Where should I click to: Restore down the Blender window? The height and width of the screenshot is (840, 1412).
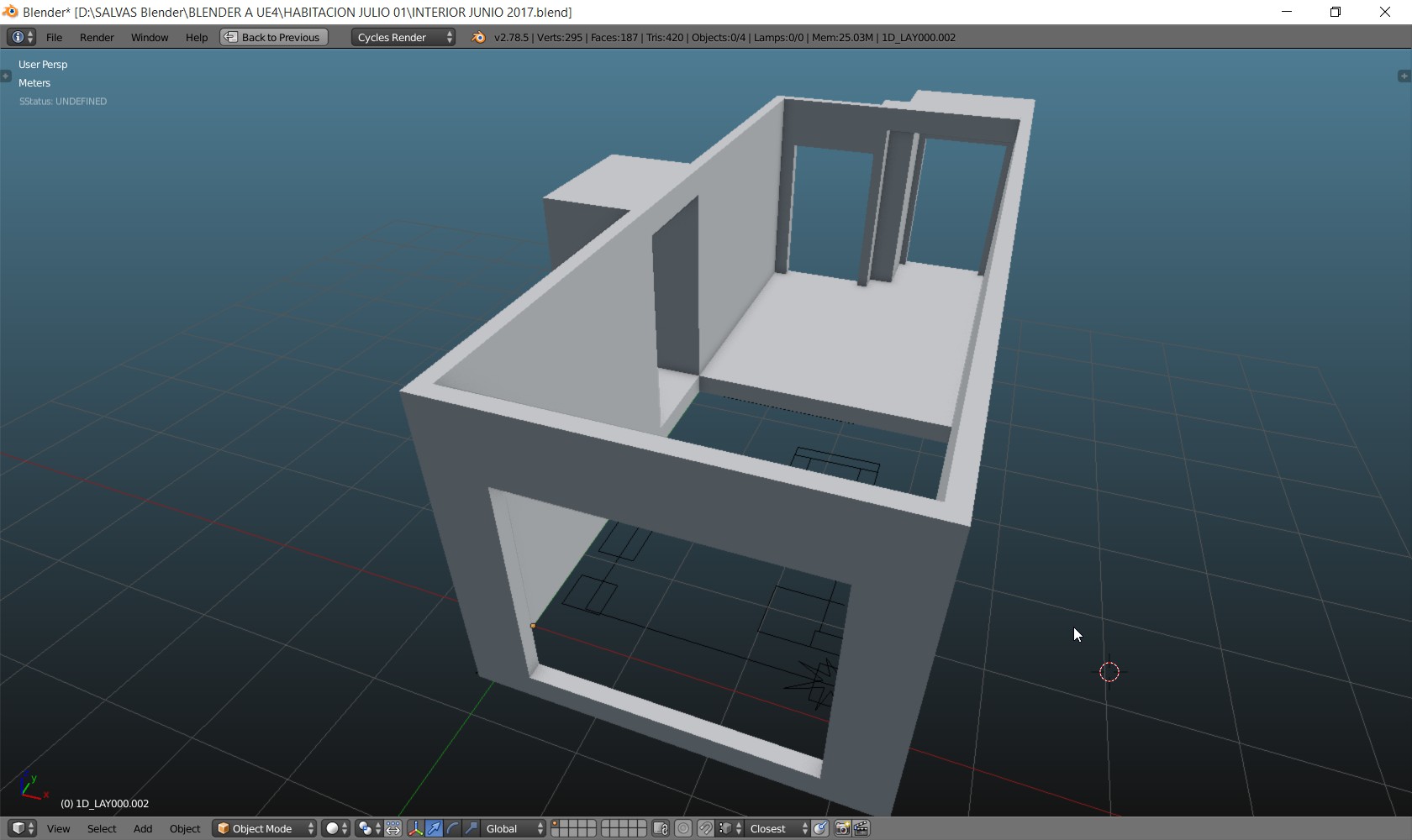(x=1336, y=12)
